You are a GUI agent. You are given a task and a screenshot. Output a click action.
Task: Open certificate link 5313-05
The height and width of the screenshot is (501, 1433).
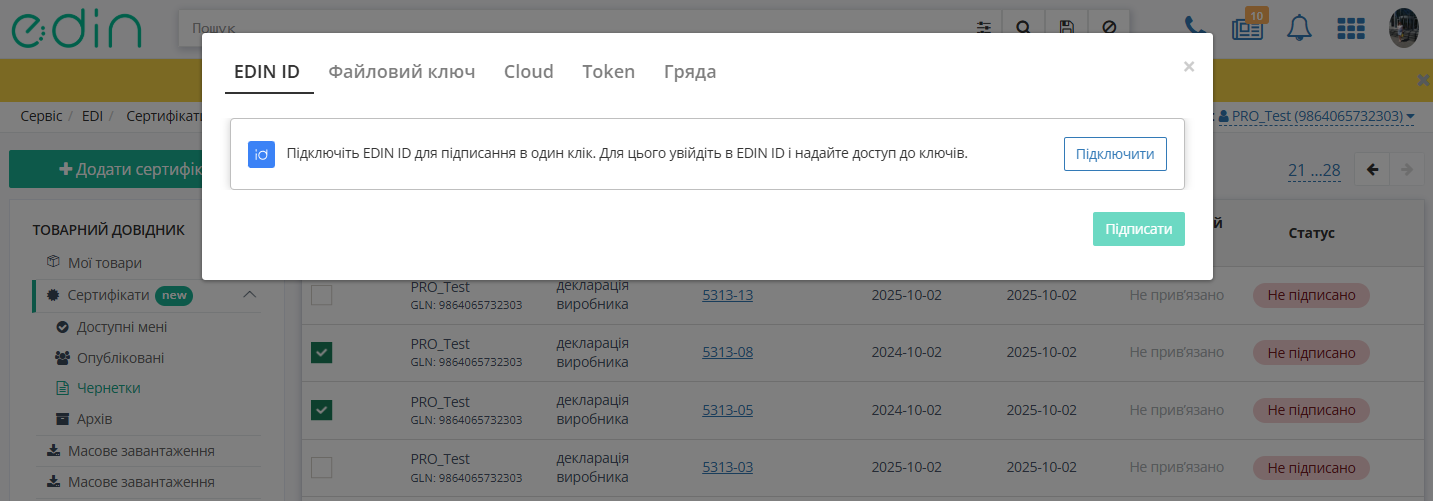(728, 410)
